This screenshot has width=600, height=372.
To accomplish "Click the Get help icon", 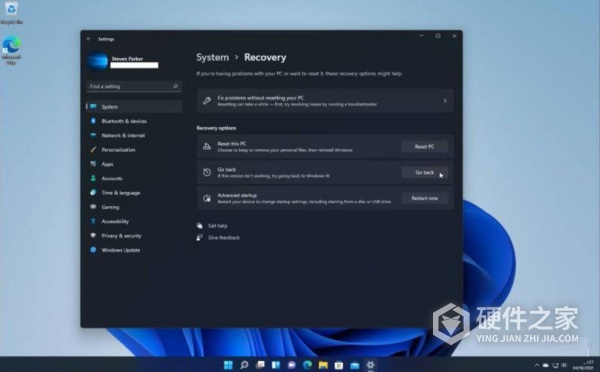I will coord(199,226).
